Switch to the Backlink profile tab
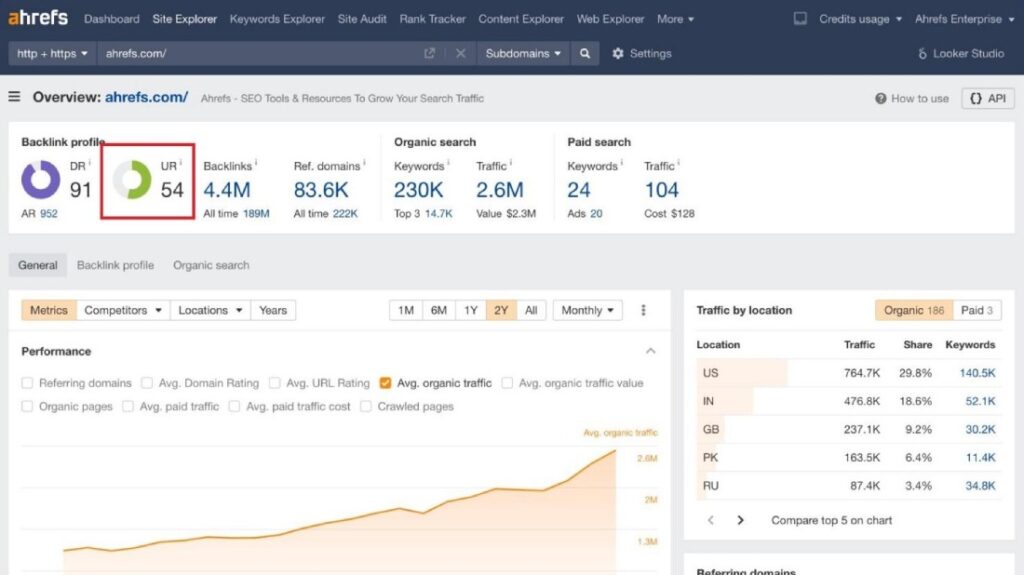The image size is (1024, 575). (x=115, y=265)
